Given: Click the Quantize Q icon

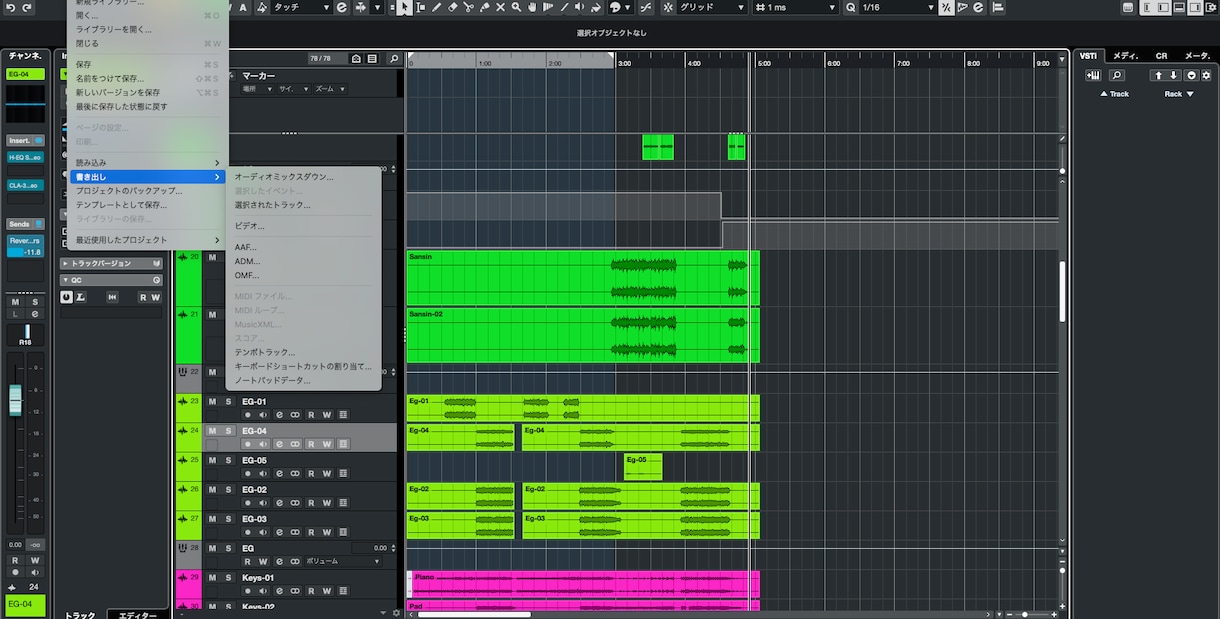Looking at the screenshot, I should click(x=851, y=7).
